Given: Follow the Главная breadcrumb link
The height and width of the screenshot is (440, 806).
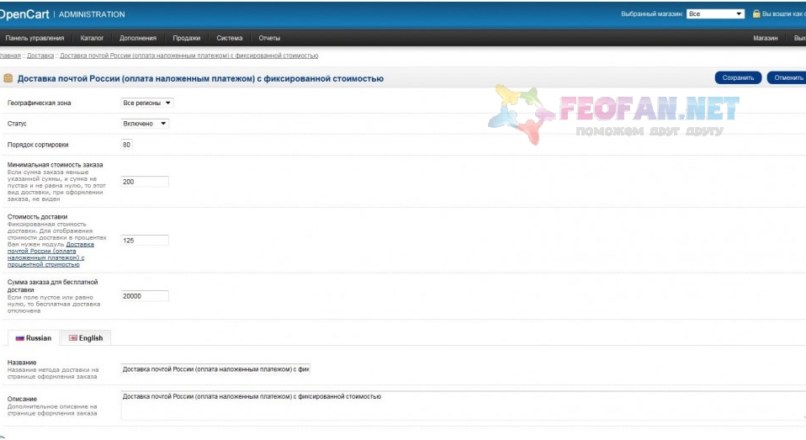Looking at the screenshot, I should [10, 56].
